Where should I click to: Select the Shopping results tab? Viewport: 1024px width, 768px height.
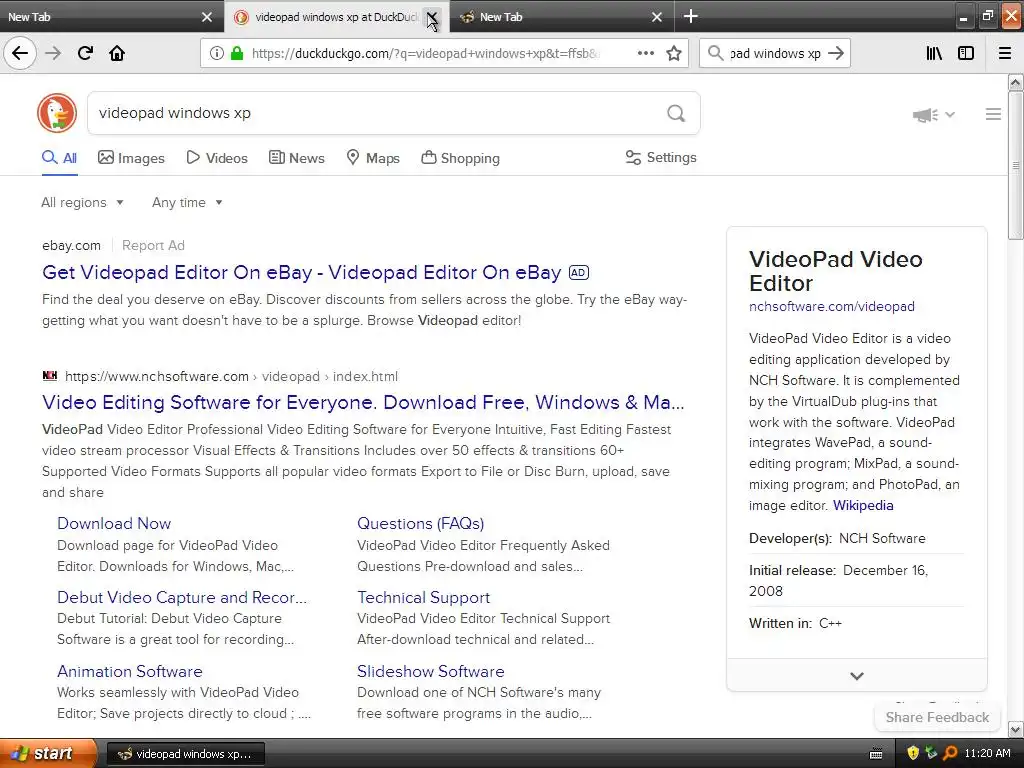tap(460, 158)
